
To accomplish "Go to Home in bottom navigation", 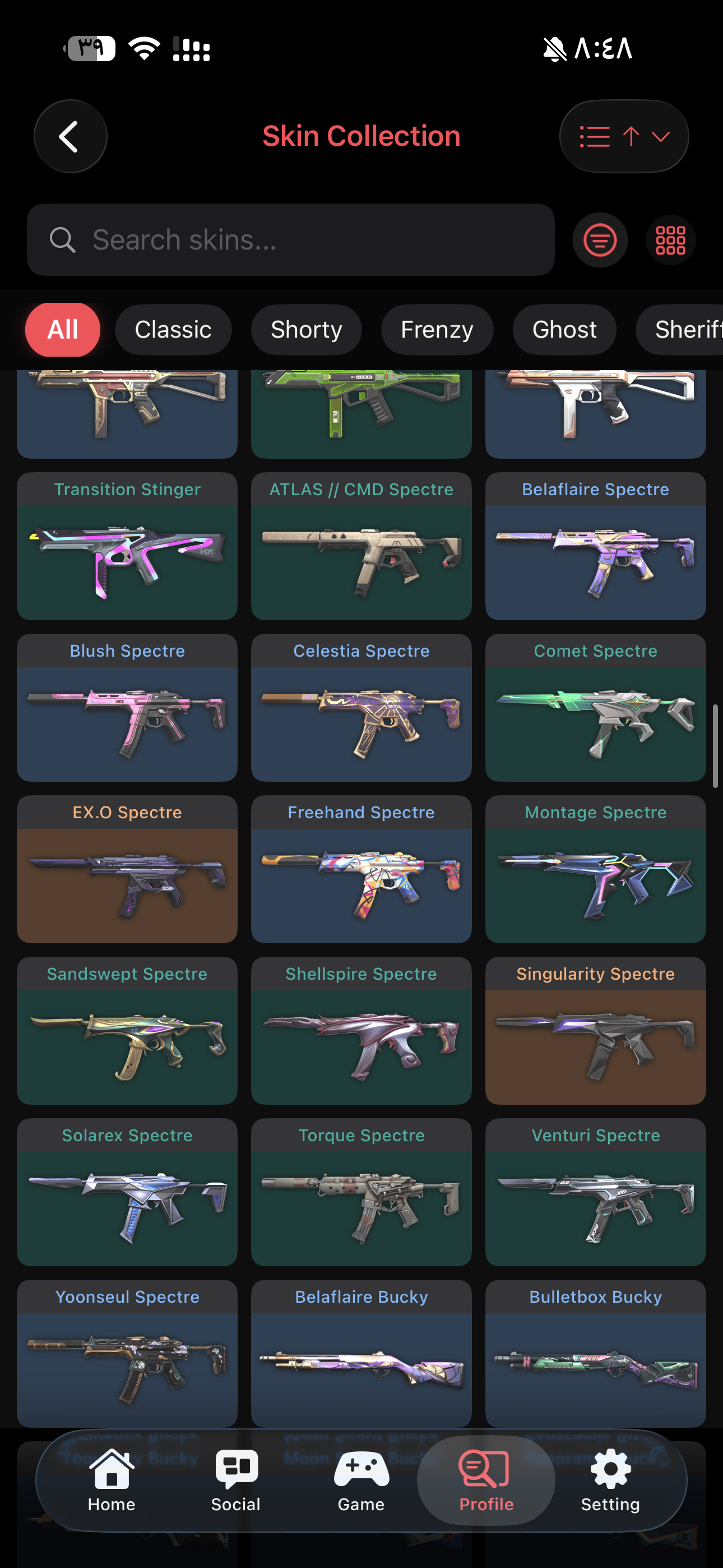I will [x=112, y=1481].
